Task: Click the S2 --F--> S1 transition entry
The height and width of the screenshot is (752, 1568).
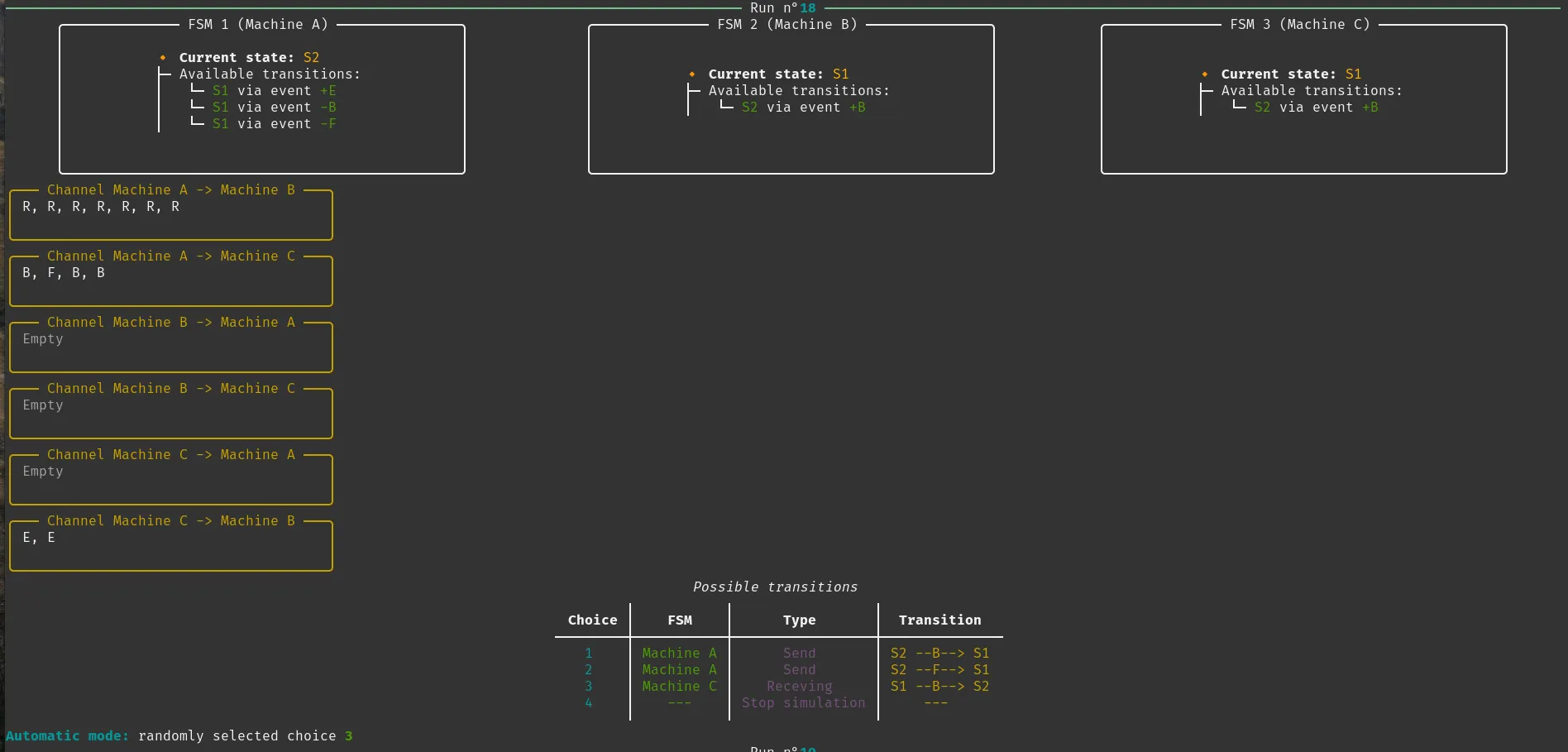Action: pos(939,670)
